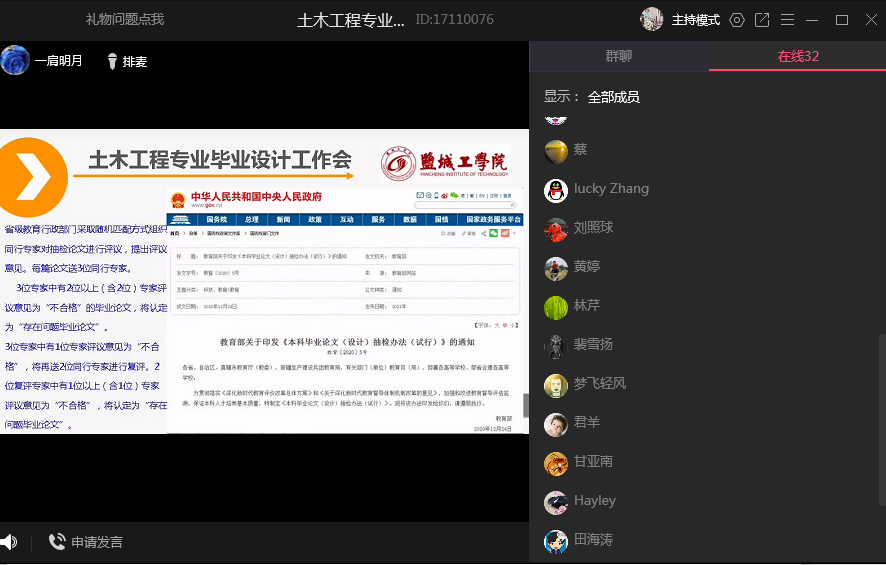The image size is (886, 565).
Task: Click the host avatar next to 主持模式
Action: click(x=652, y=19)
